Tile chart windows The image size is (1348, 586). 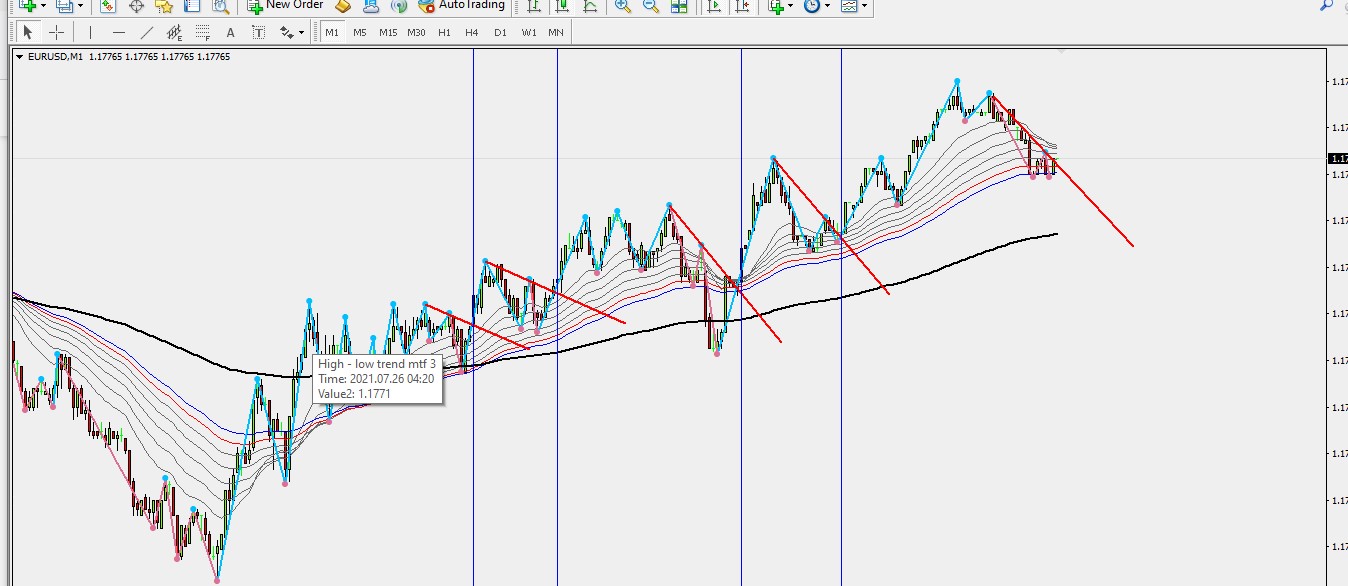pyautogui.click(x=679, y=5)
